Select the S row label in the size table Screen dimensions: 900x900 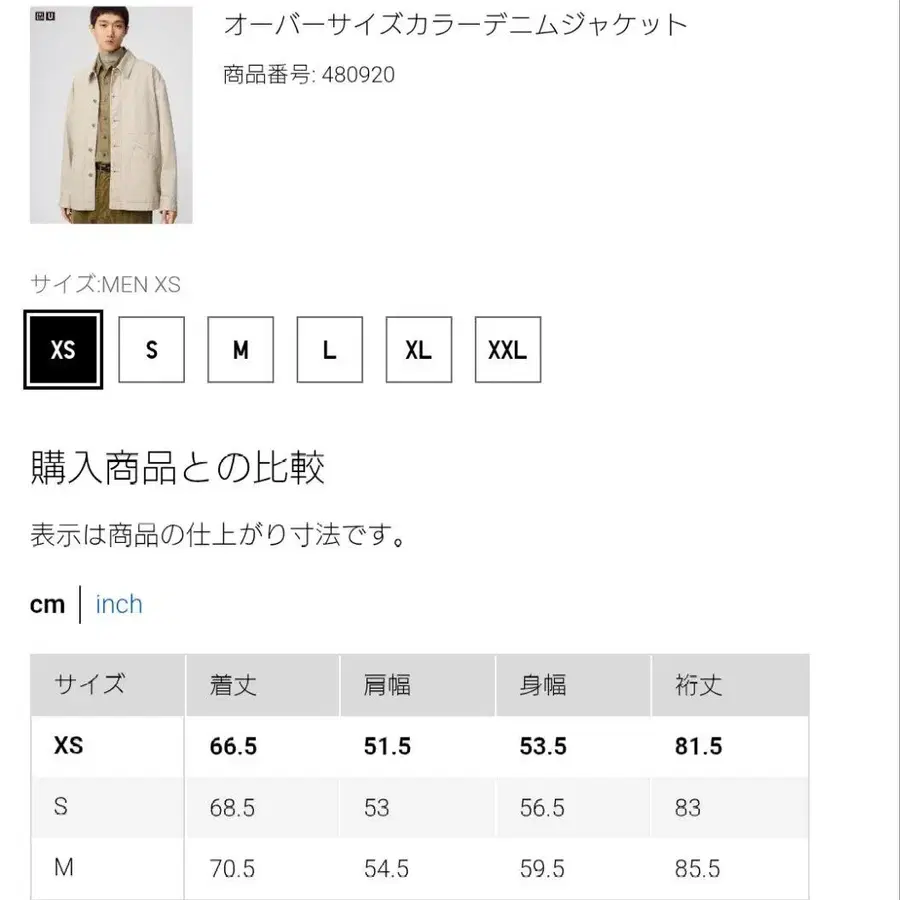[61, 807]
